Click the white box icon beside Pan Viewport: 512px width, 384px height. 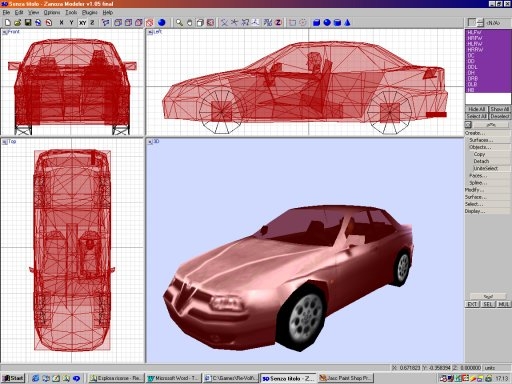point(200,23)
